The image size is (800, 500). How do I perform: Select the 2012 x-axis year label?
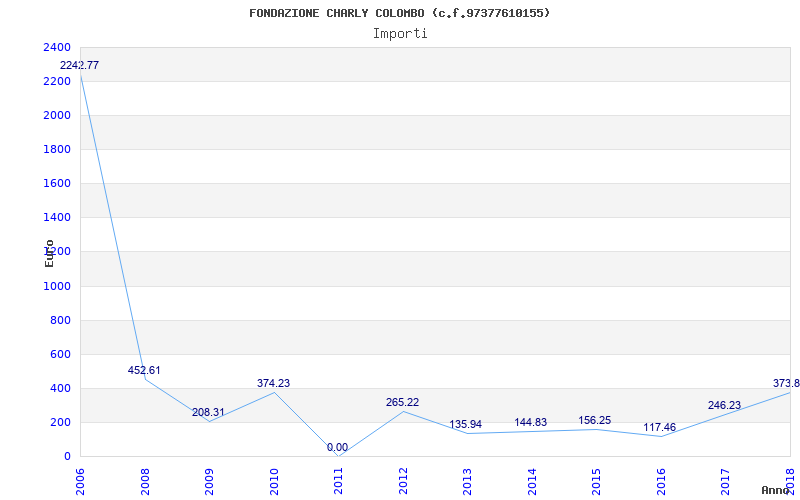pos(403,481)
